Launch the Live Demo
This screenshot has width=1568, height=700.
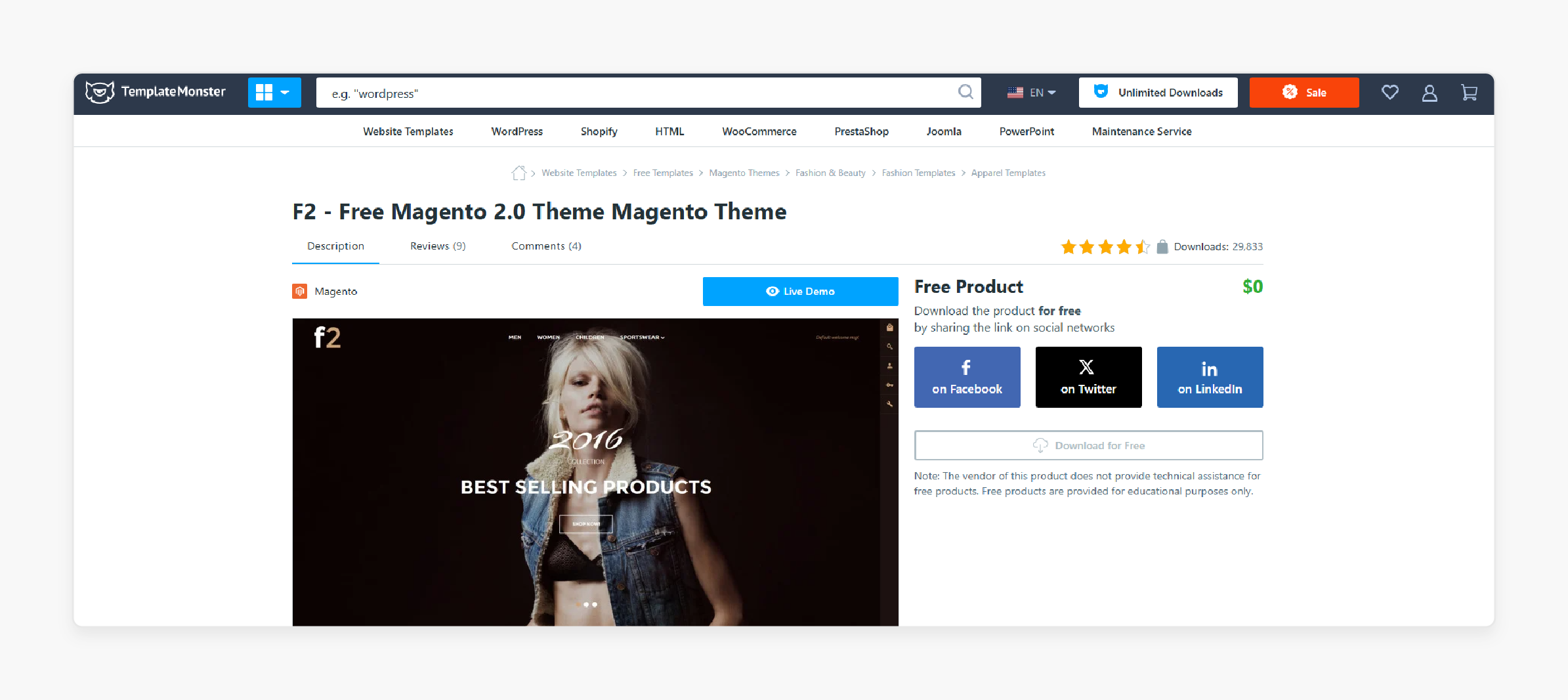(801, 292)
